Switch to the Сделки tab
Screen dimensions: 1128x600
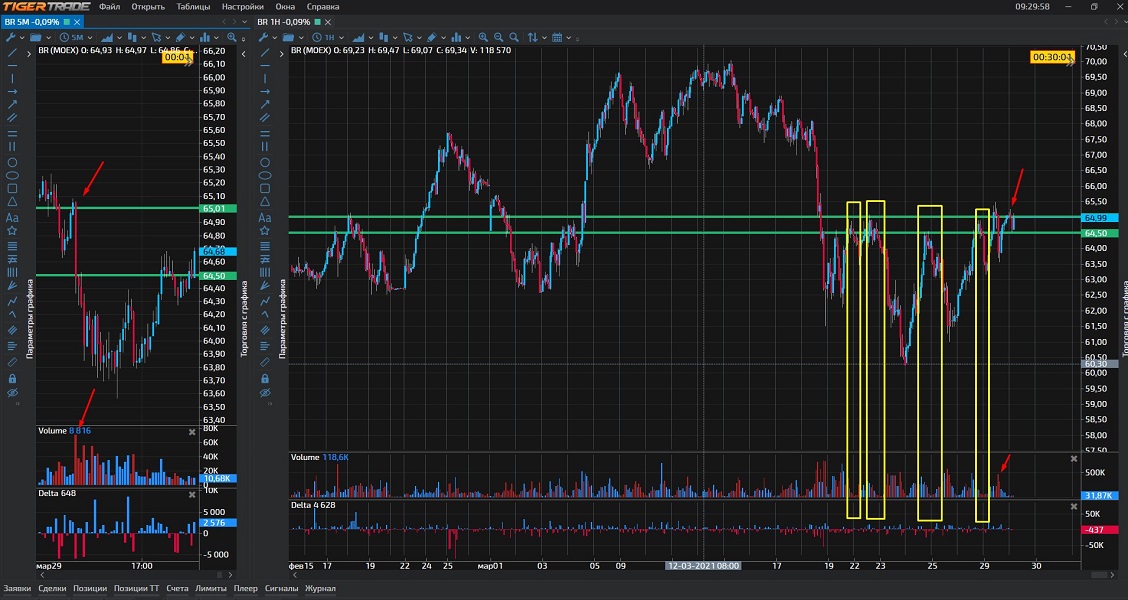(53, 588)
